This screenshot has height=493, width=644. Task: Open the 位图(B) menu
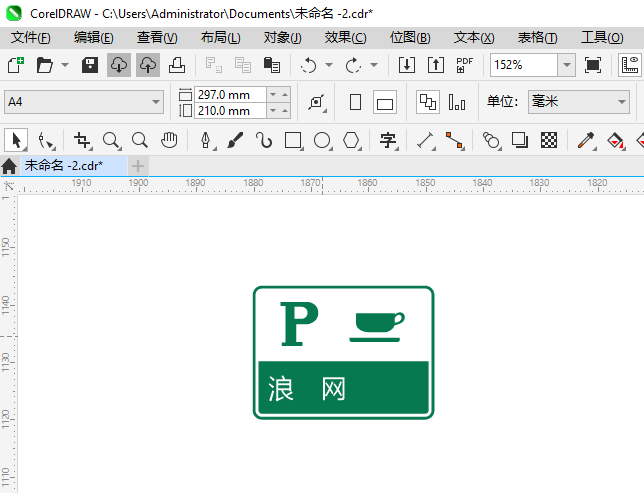point(410,38)
